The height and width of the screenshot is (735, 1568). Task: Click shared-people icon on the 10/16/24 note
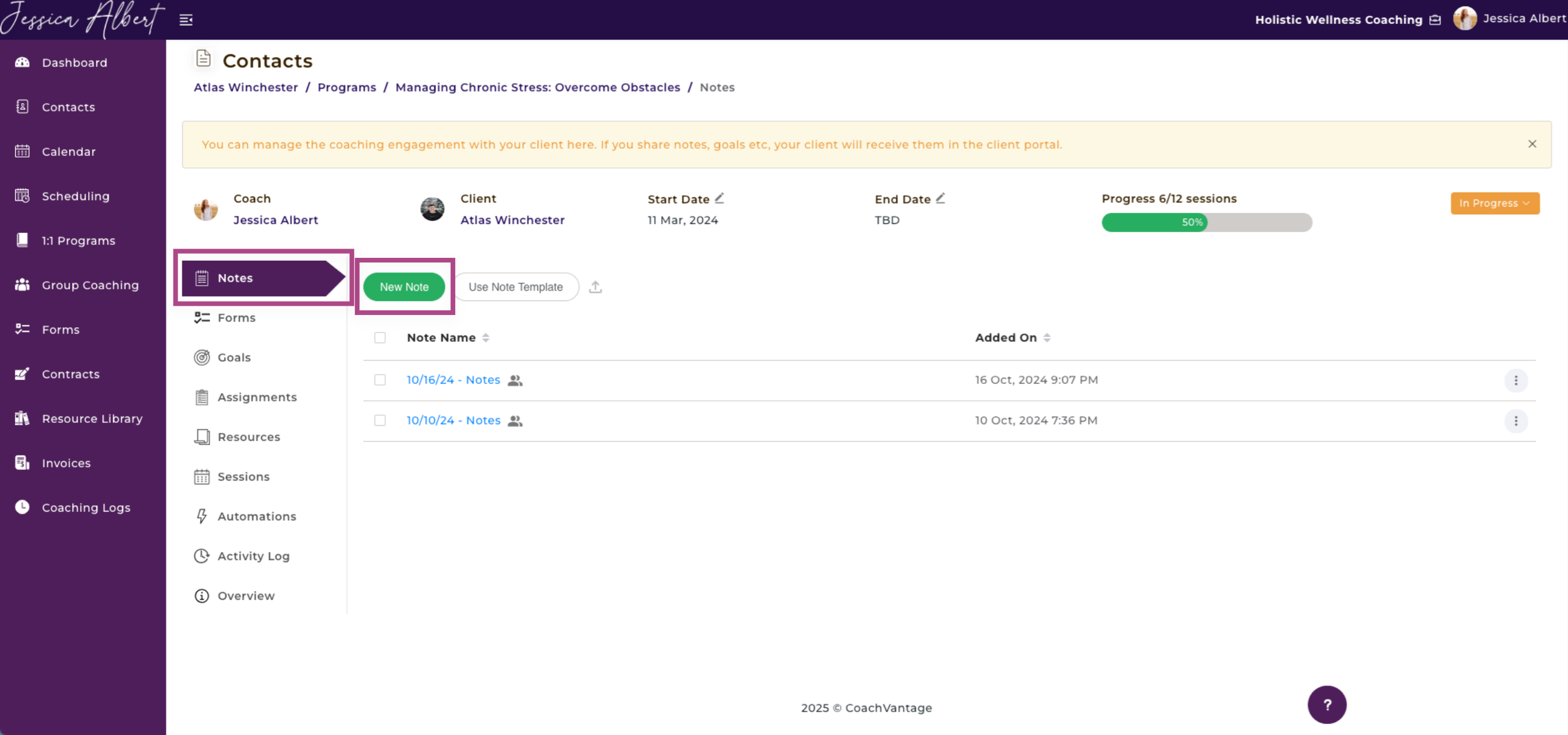(x=515, y=380)
